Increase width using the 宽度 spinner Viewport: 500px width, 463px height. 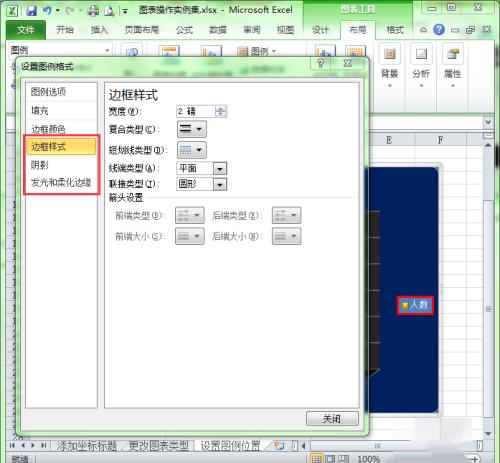click(x=221, y=109)
